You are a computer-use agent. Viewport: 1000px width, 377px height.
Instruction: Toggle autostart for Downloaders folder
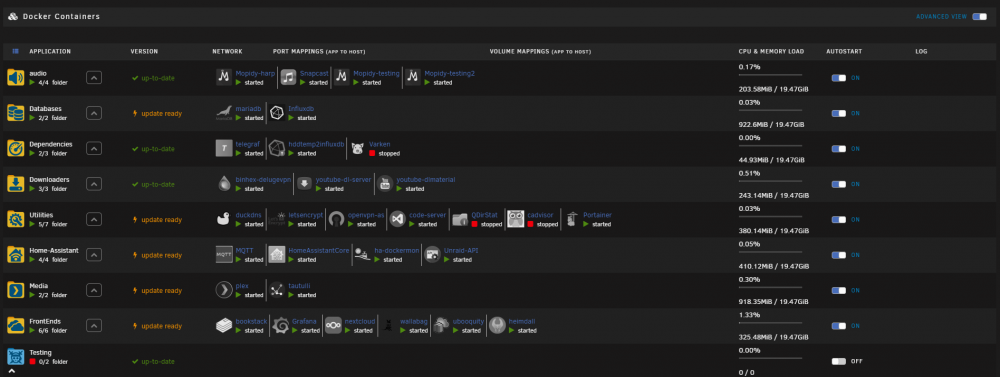click(839, 184)
